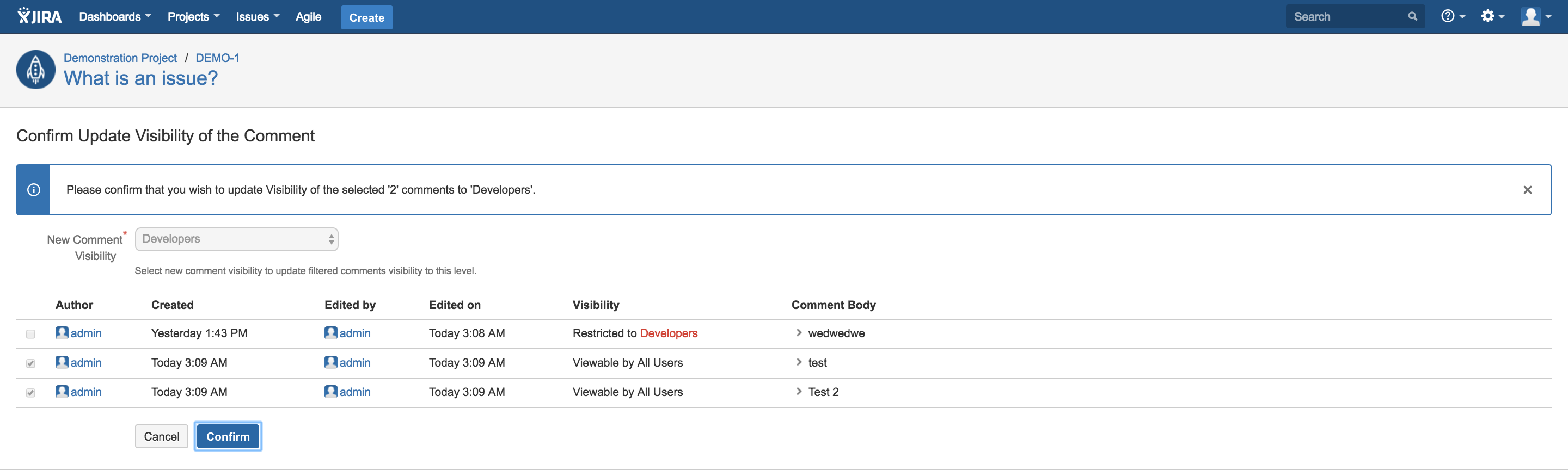Screen dimensions: 1568x470
Task: Click author avatar in test row
Action: 62,362
